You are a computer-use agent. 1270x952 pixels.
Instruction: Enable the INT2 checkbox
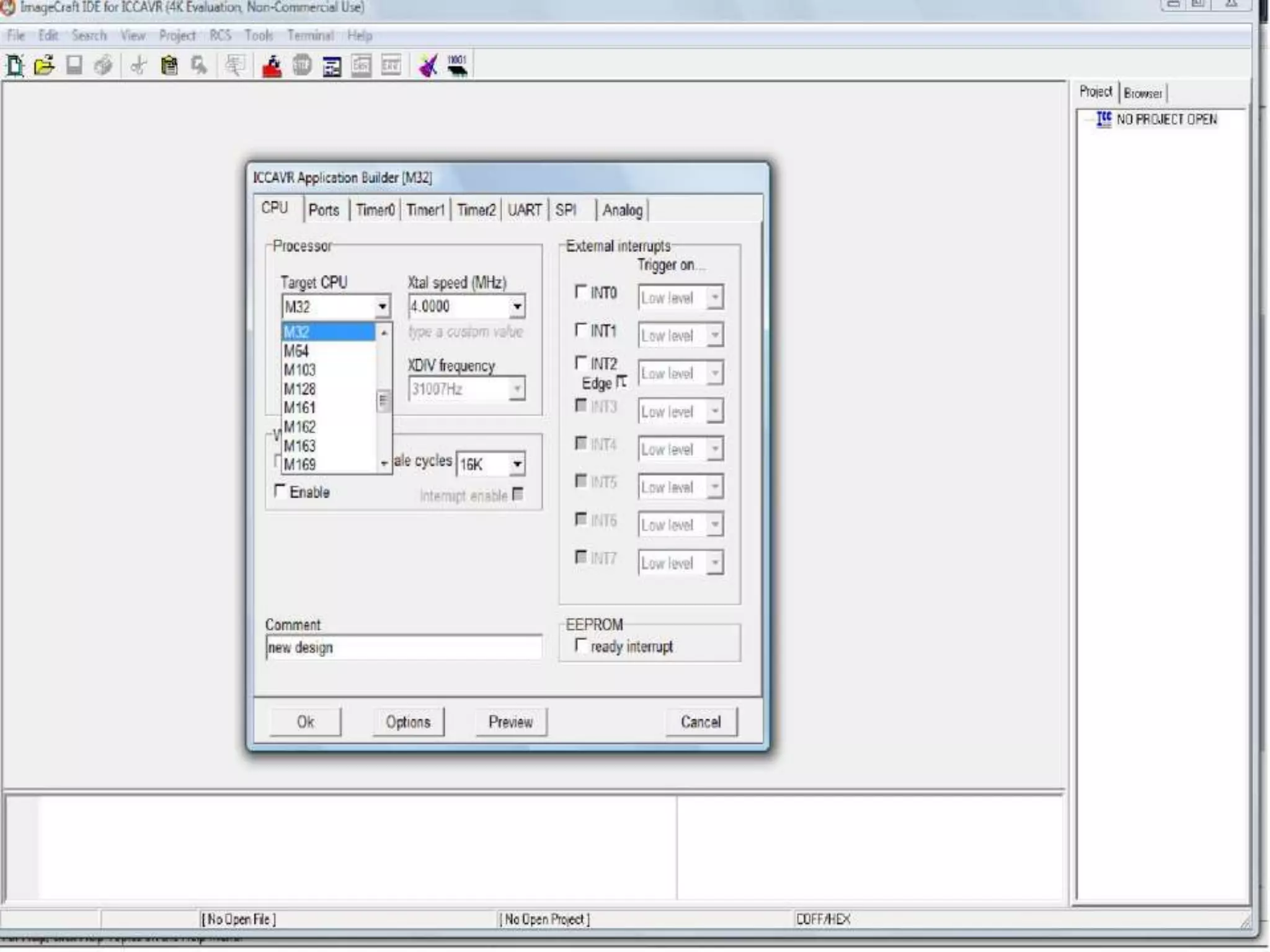click(x=581, y=362)
